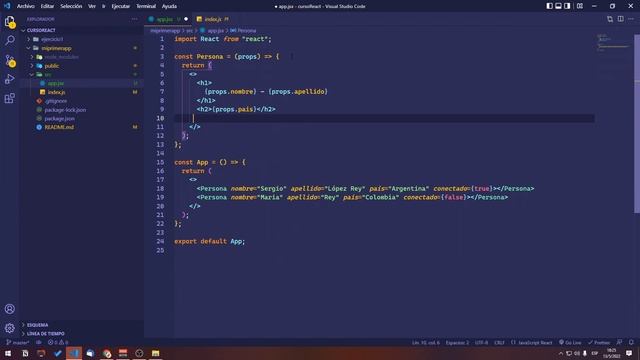Open the Extensions view
640x360 pixels.
point(10,98)
